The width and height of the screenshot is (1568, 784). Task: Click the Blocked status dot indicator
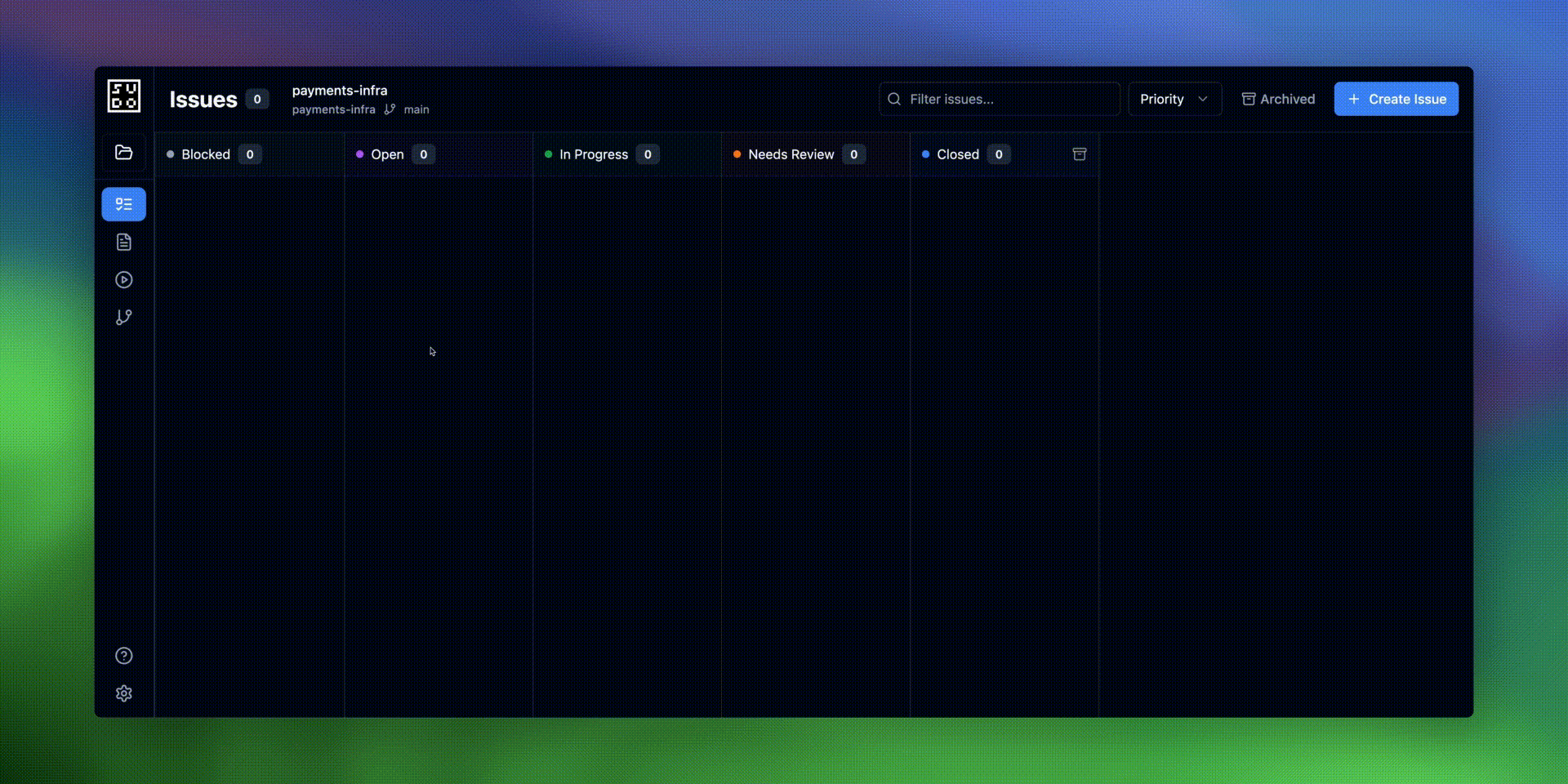(171, 154)
